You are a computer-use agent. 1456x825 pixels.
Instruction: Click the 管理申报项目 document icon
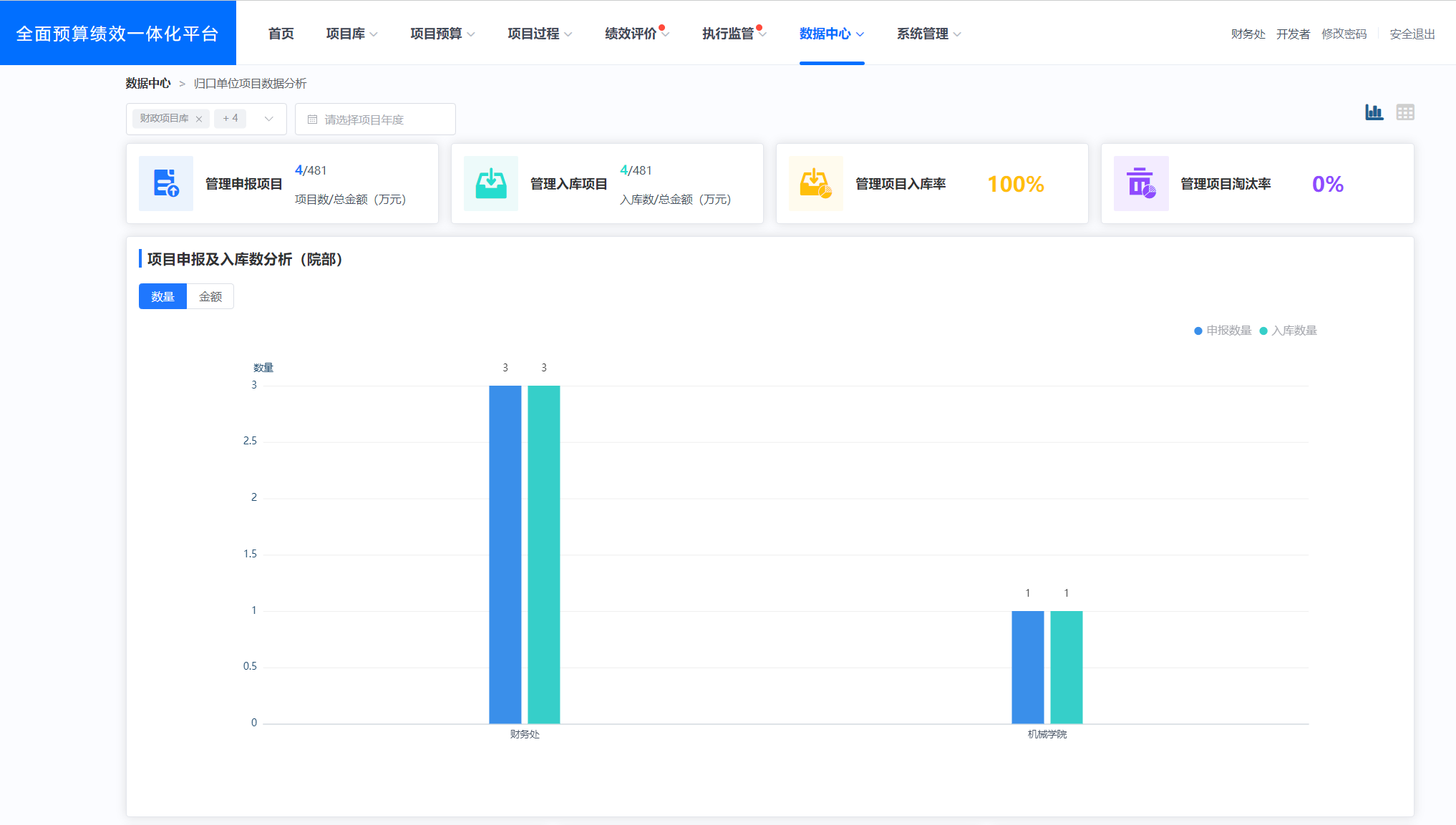165,183
